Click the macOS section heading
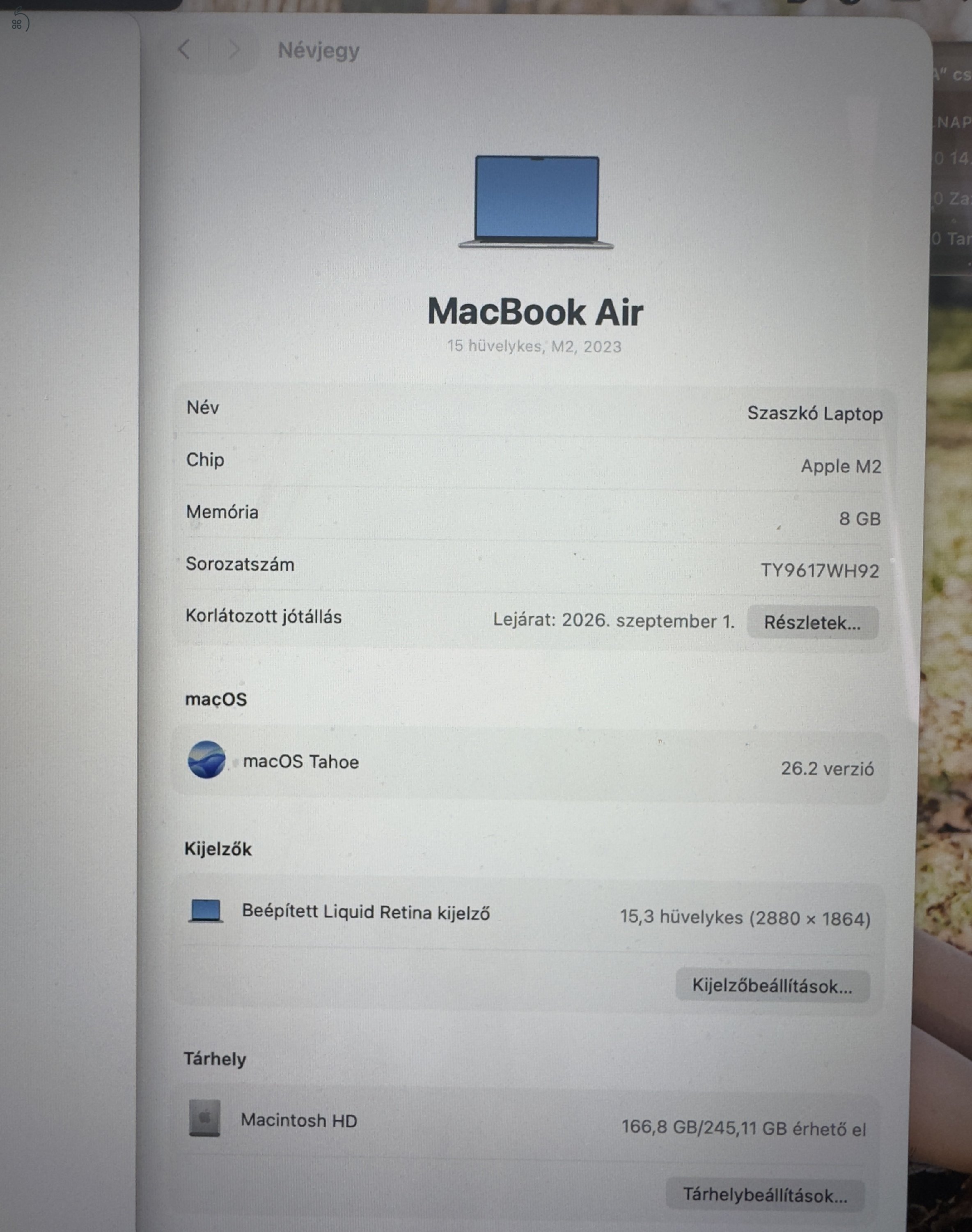 pyautogui.click(x=215, y=699)
